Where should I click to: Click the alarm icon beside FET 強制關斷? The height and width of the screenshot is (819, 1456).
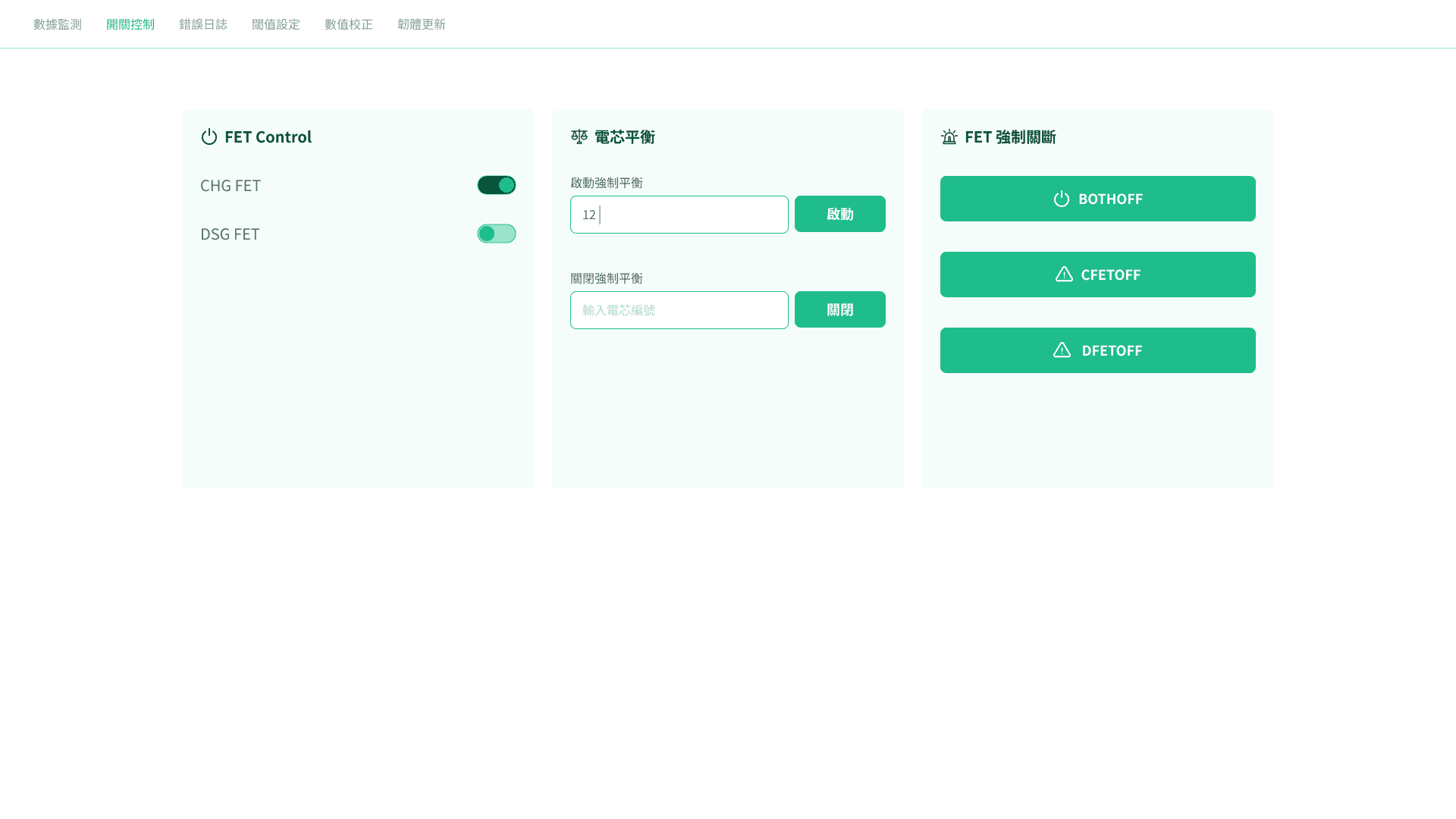point(949,137)
